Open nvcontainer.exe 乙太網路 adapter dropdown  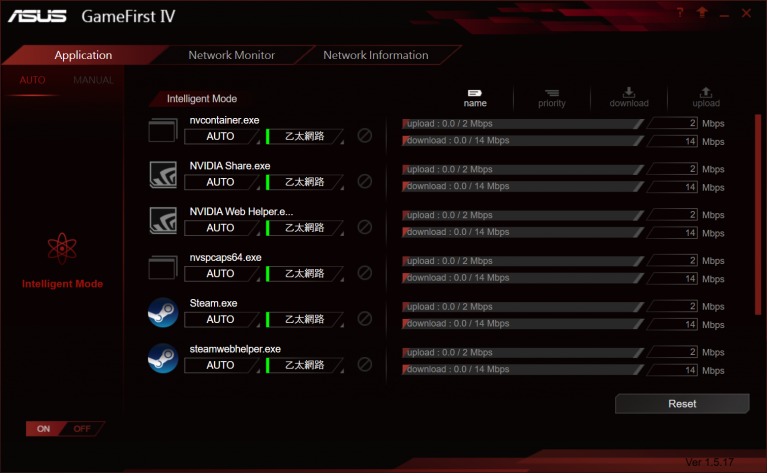point(305,136)
